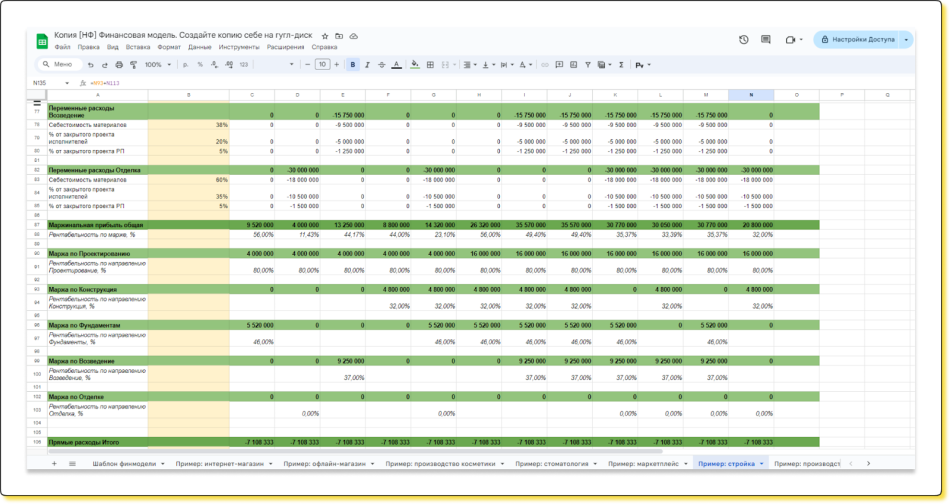The image size is (950, 504).
Task: Switch to Пример: стоматология sheet tab
Action: [553, 464]
